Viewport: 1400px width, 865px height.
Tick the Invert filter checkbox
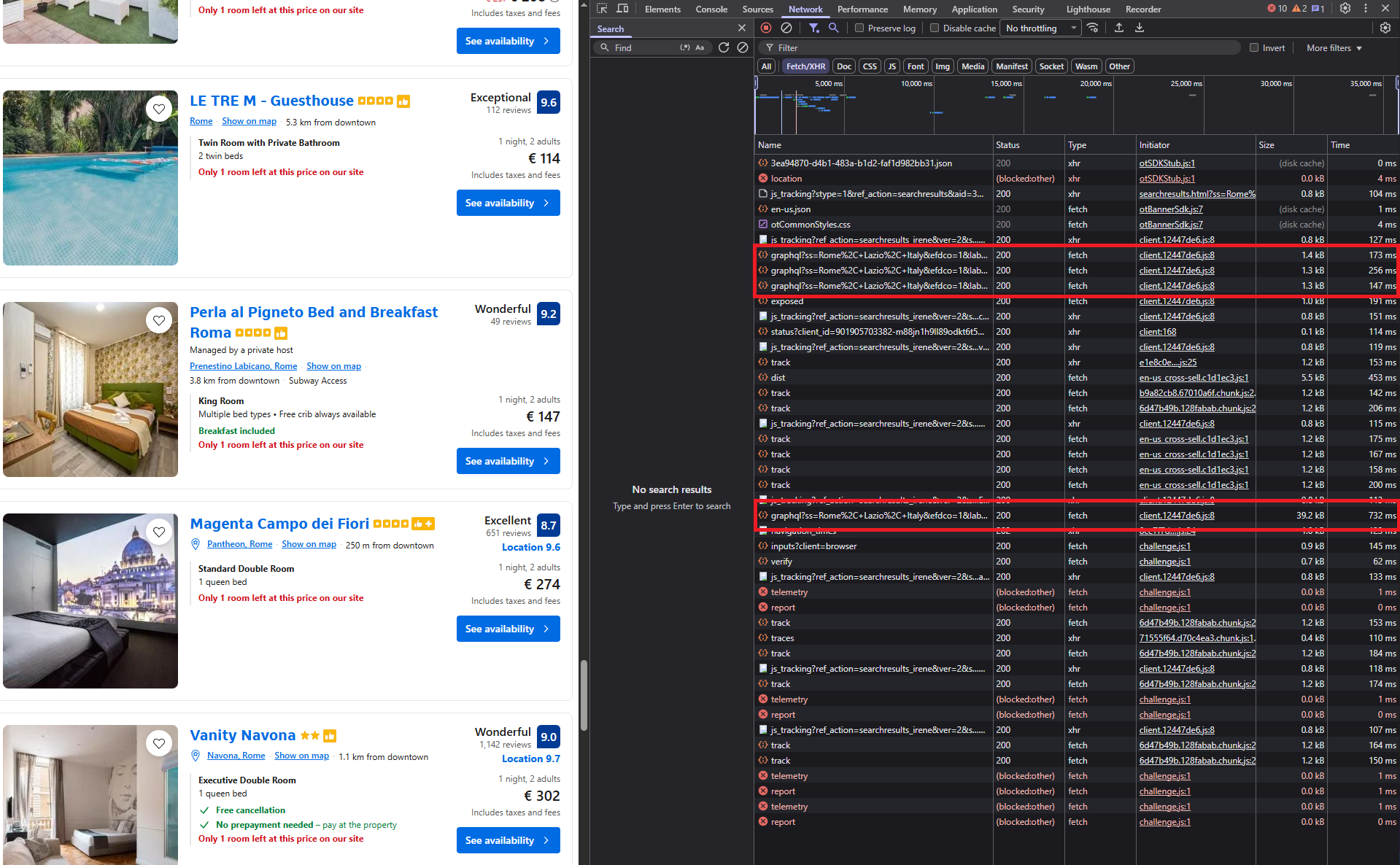pyautogui.click(x=1254, y=48)
